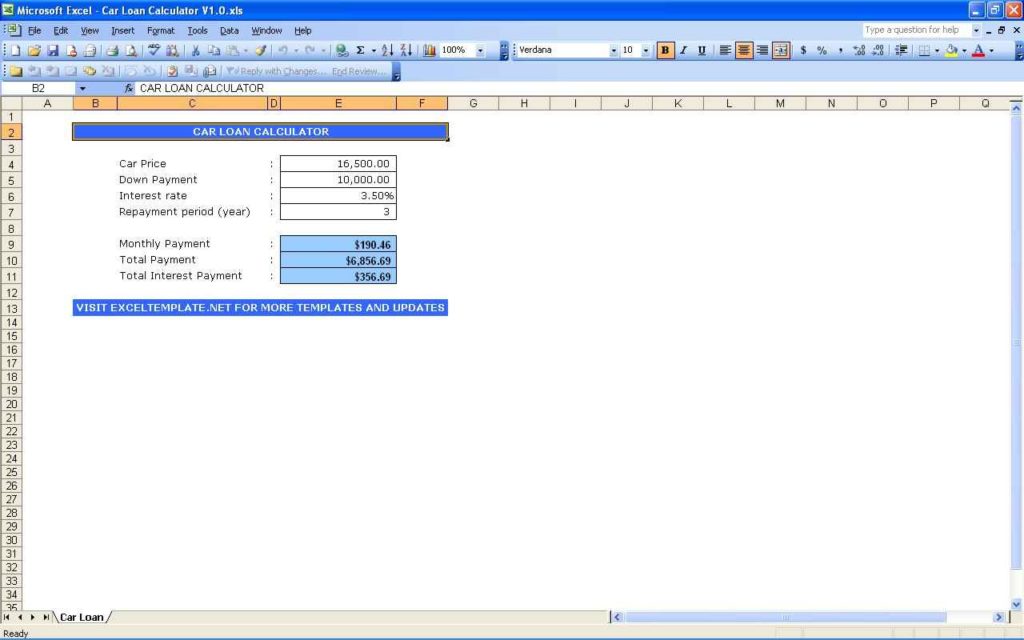Run the Spelling check (ABC) icon
The image size is (1024, 640).
[x=153, y=50]
